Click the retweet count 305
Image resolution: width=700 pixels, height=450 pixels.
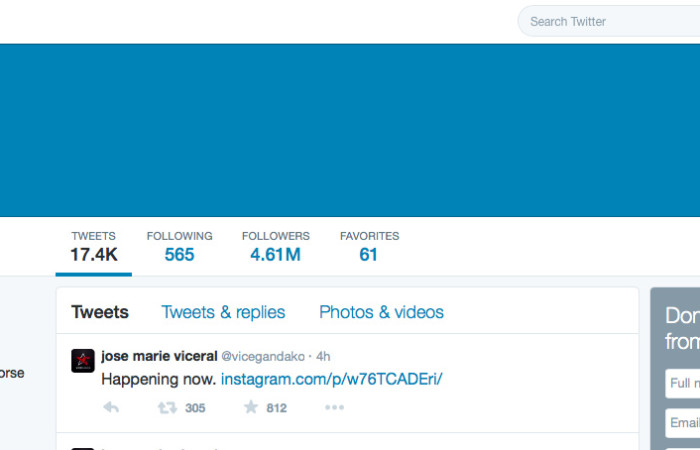195,408
